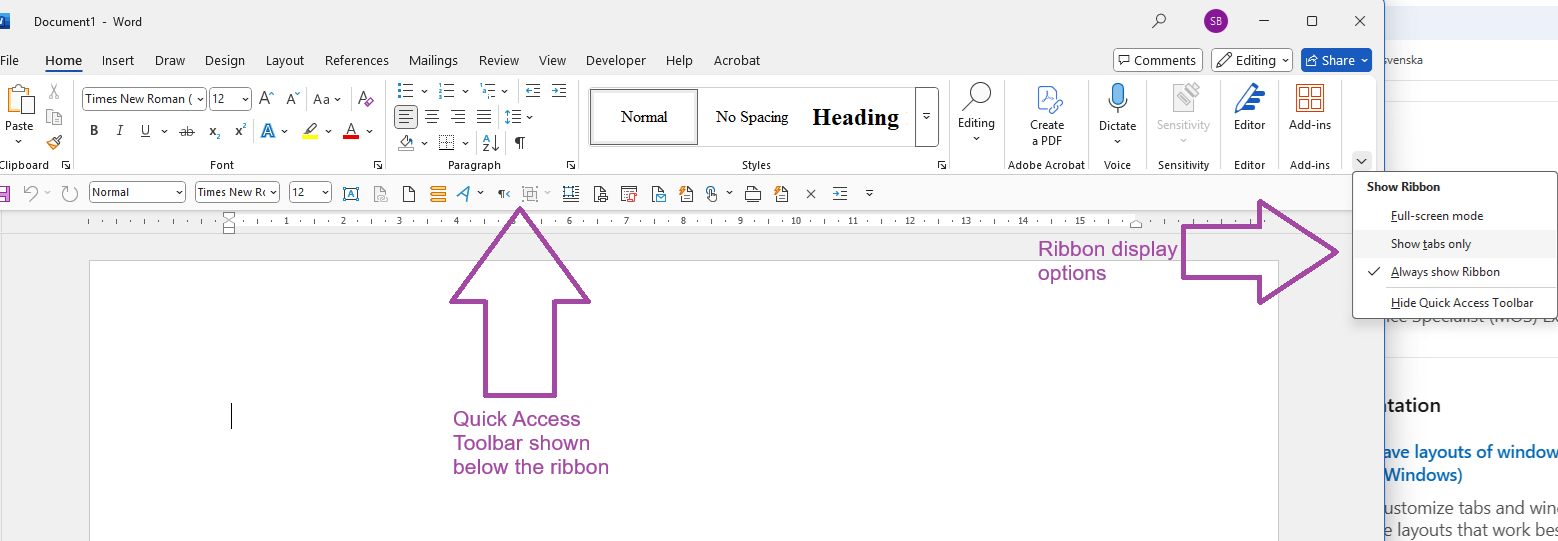Toggle Underline formatting
The height and width of the screenshot is (541, 1558).
click(146, 131)
